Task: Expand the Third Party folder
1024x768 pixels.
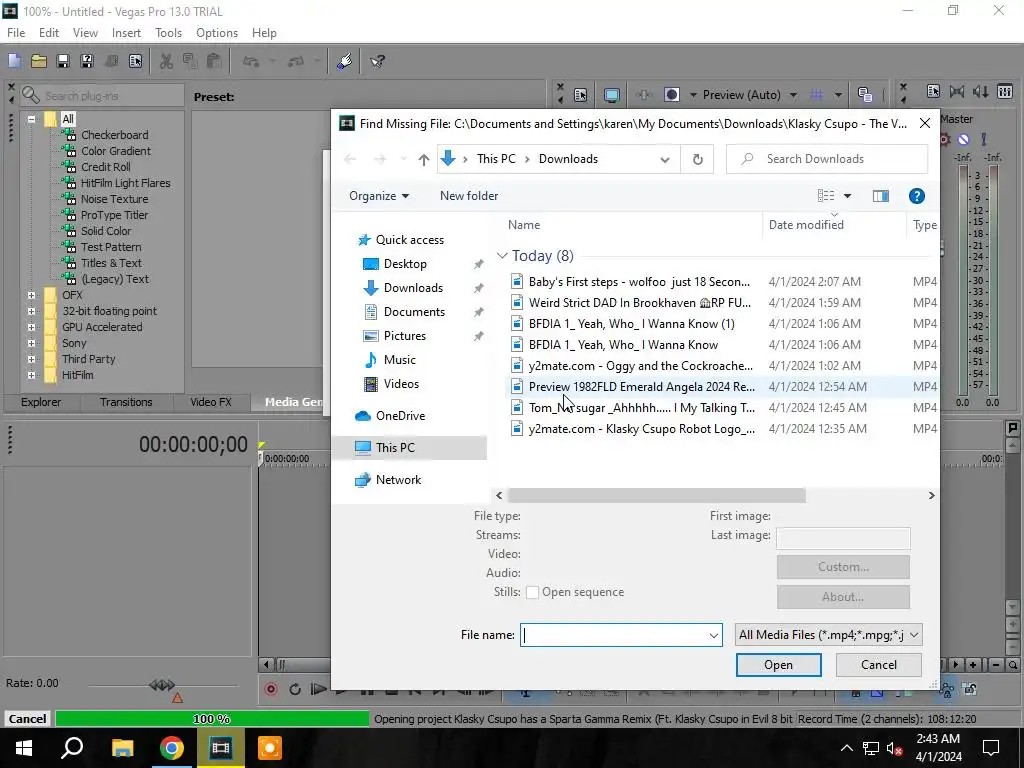Action: 31,359
